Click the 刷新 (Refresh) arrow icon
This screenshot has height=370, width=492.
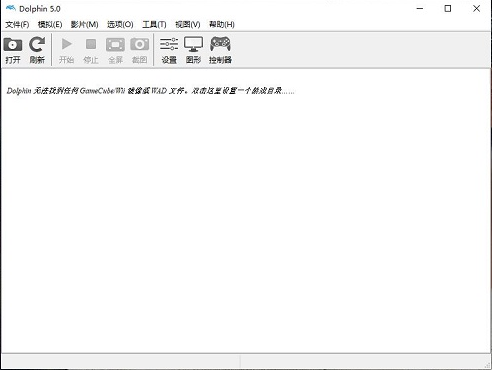(x=37, y=45)
